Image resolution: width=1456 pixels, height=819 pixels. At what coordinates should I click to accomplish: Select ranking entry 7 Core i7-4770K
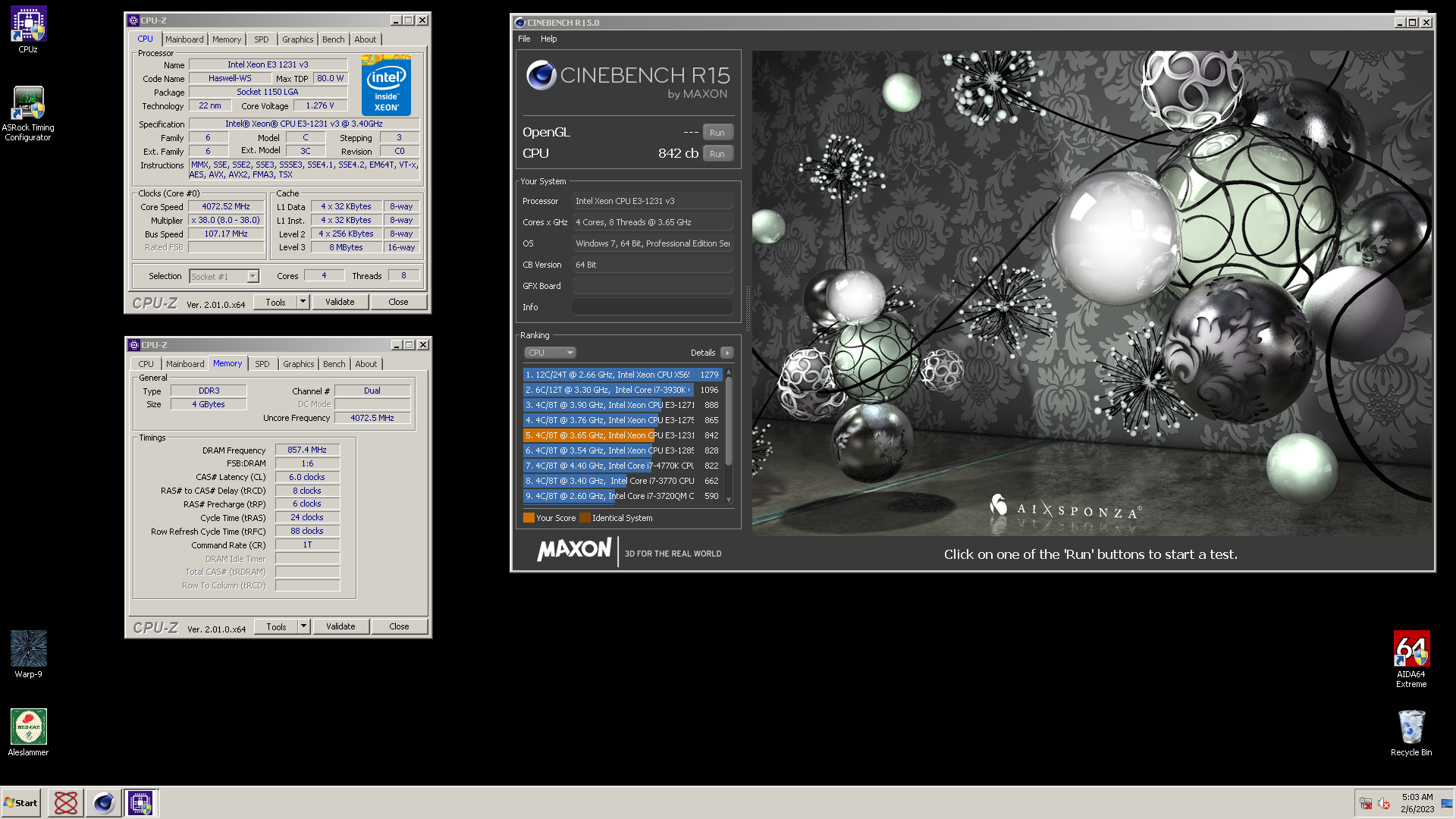tap(622, 466)
